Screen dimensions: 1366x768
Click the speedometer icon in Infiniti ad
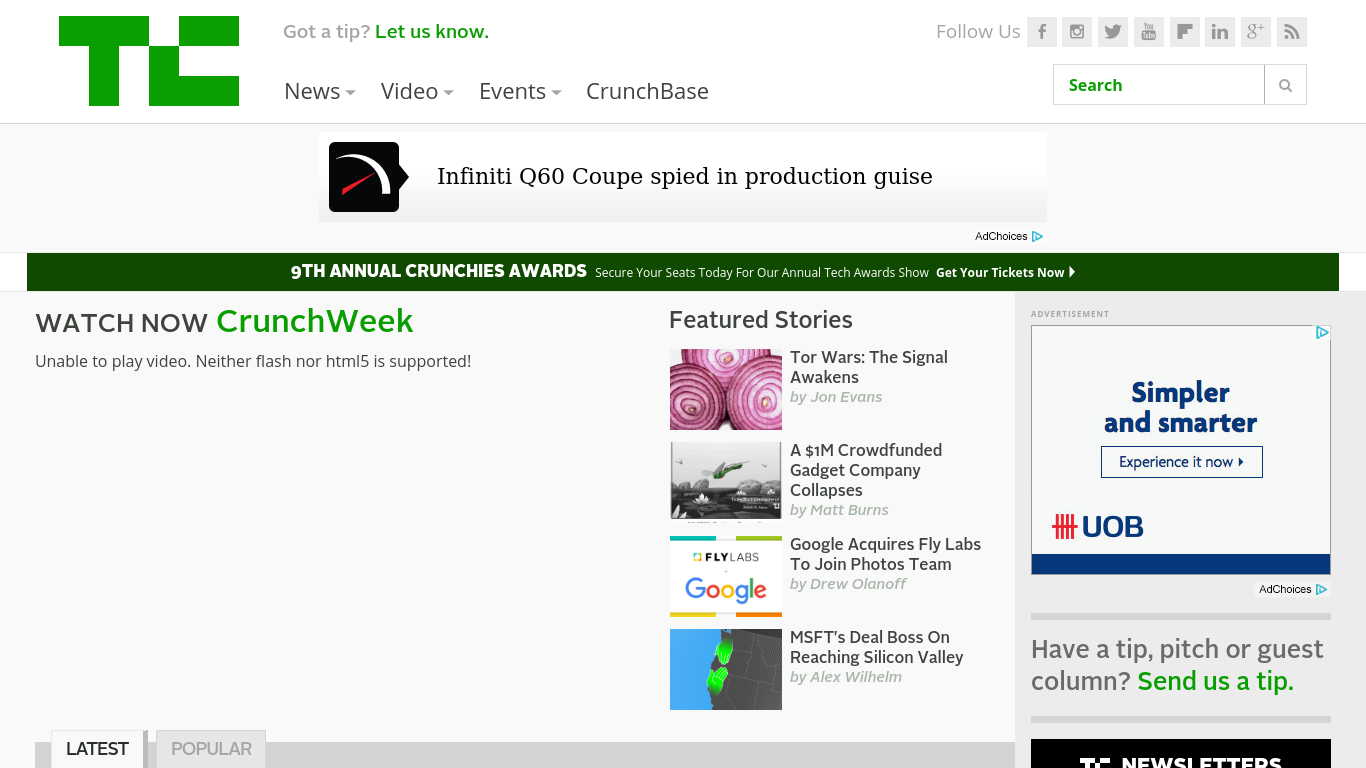tap(365, 177)
